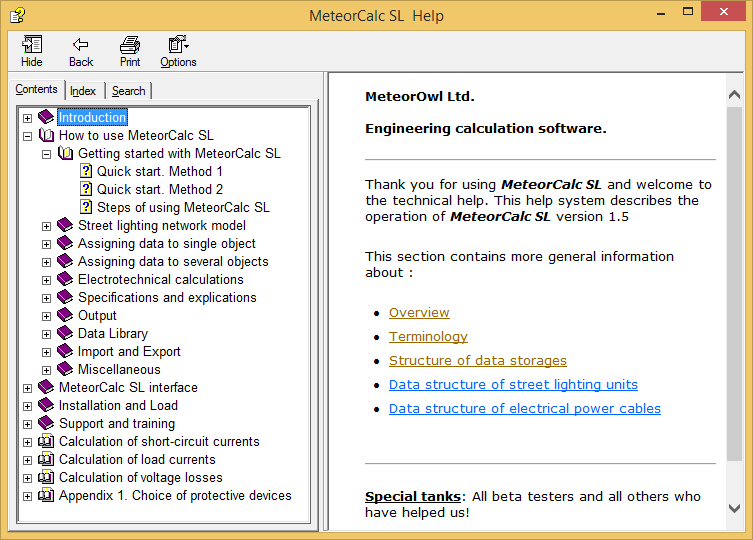Click open book icon beside Getting started with MeteorCalc SL
Image resolution: width=753 pixels, height=540 pixels.
65,153
